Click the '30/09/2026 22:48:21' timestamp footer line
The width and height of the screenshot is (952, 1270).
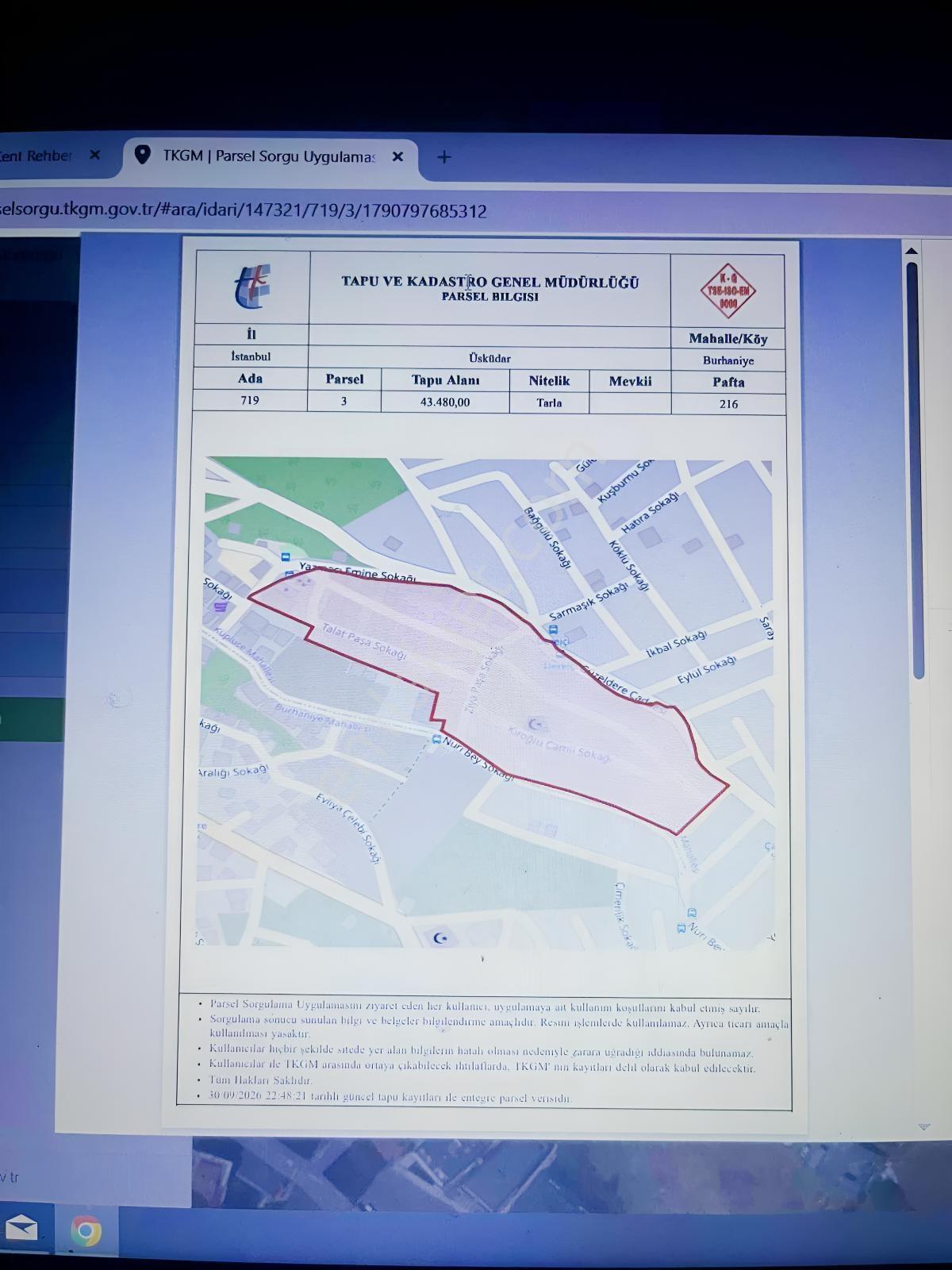point(390,1097)
